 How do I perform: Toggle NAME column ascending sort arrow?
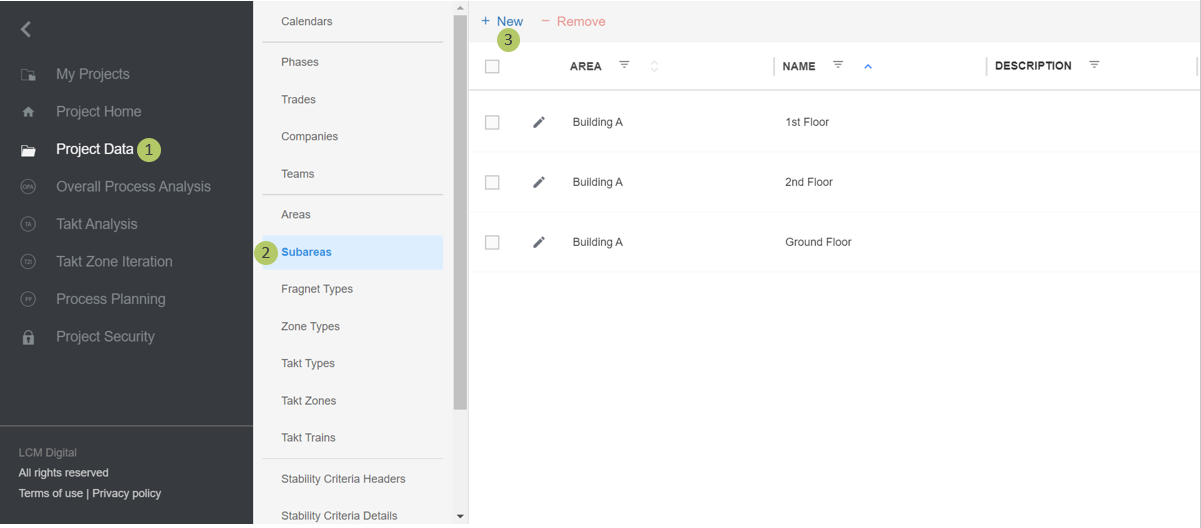(x=868, y=66)
